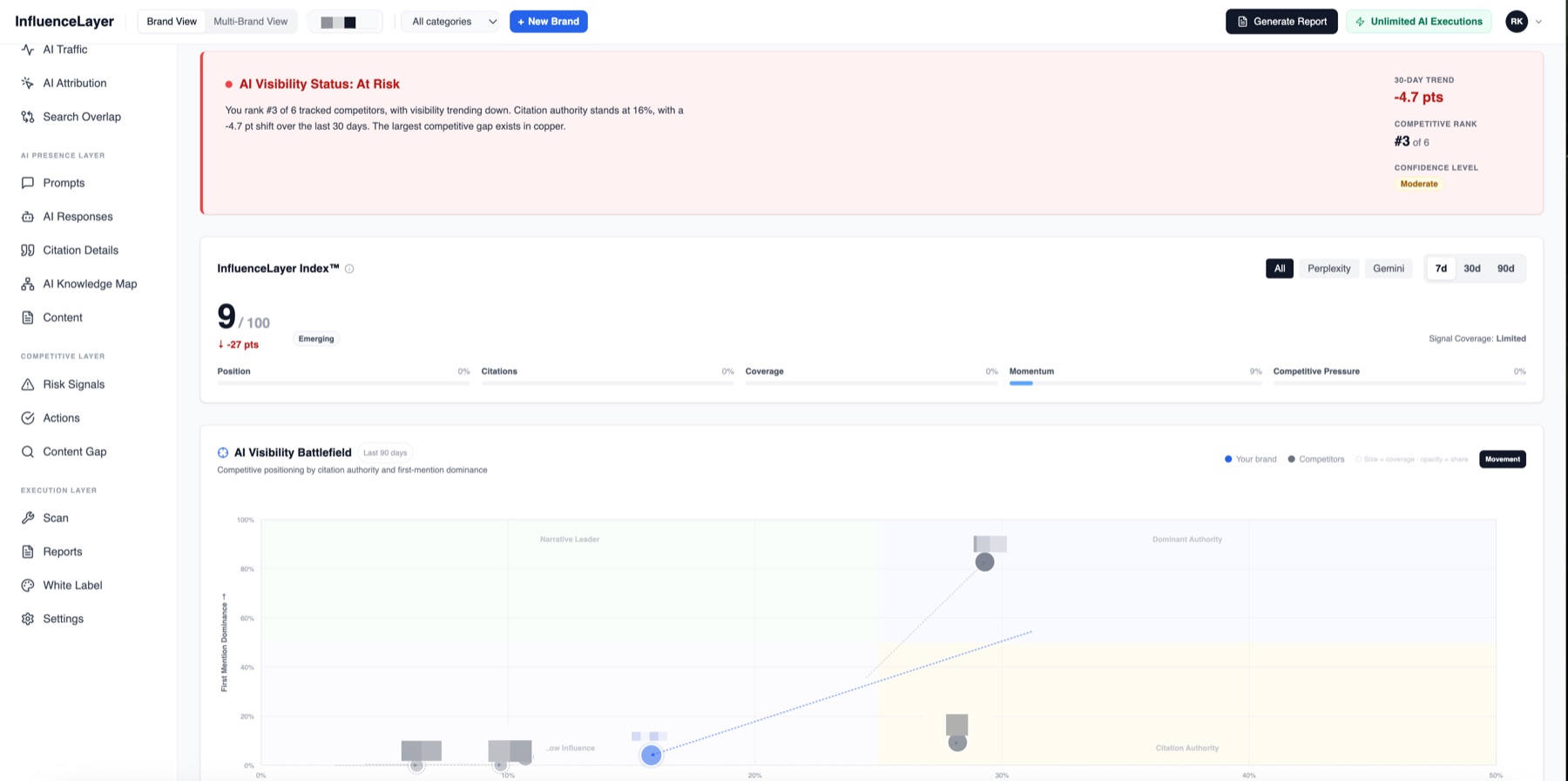Viewport: 1568px width, 781px height.
Task: Click the Emerging badge
Action: [316, 339]
